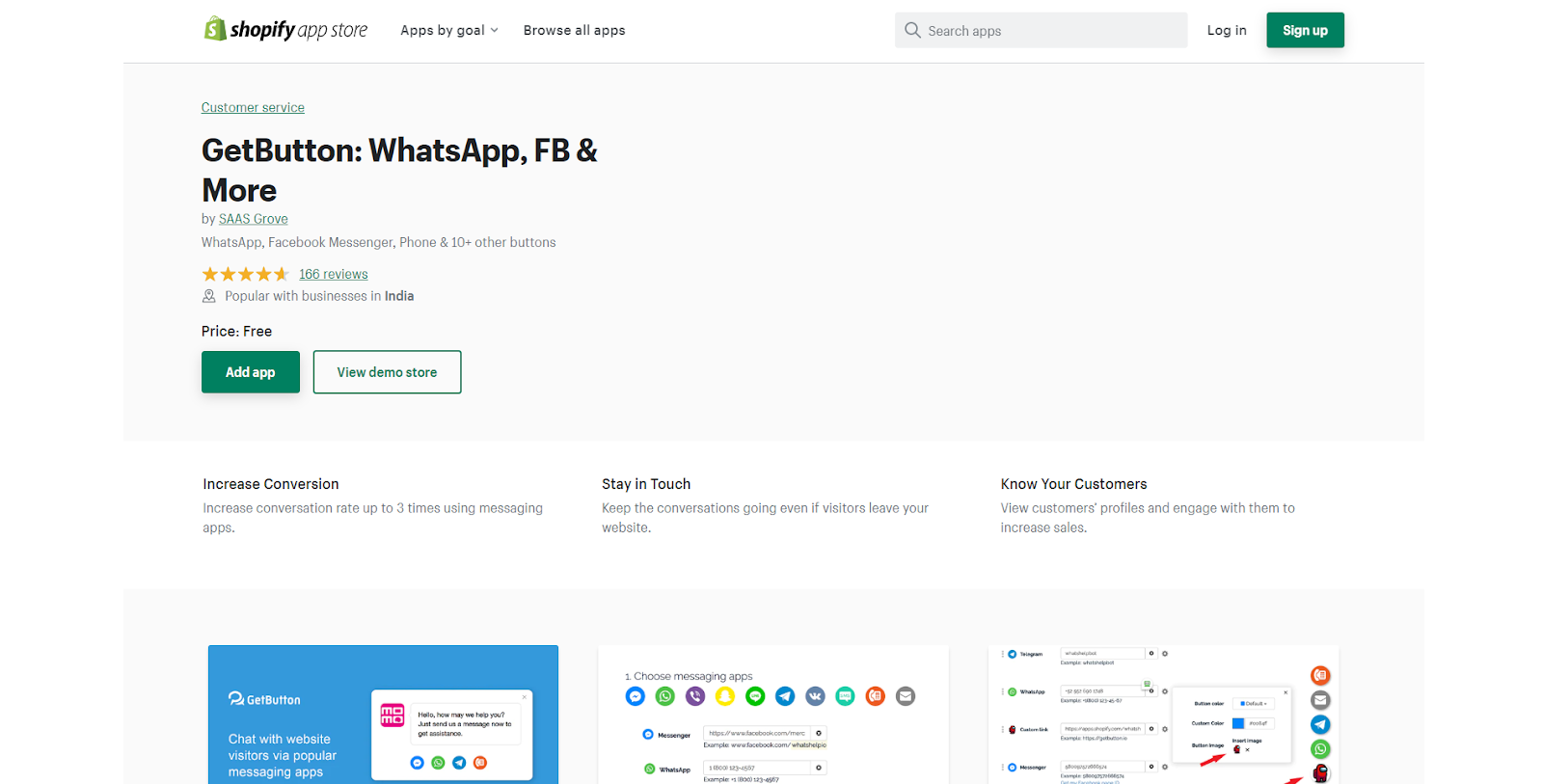Screen dimensions: 1543x784
Task: Click VK icon in messaging apps row
Action: pyautogui.click(x=816, y=696)
